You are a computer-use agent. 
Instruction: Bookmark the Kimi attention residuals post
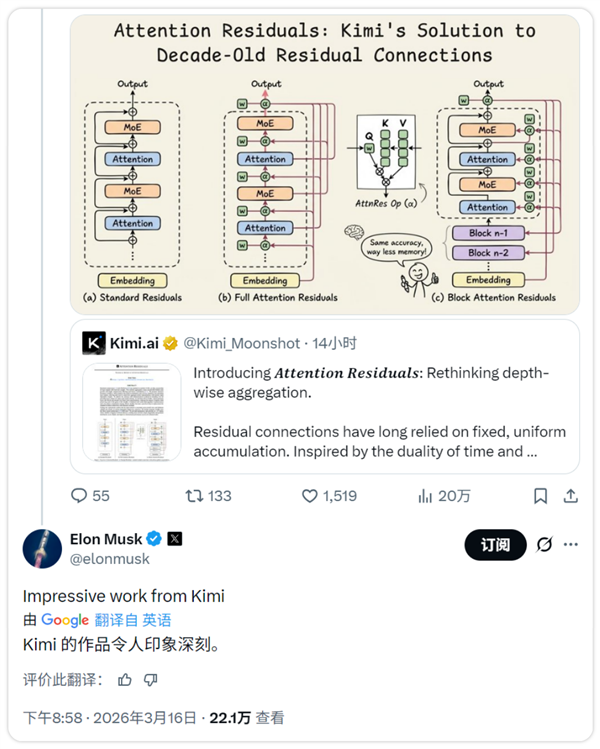(540, 495)
